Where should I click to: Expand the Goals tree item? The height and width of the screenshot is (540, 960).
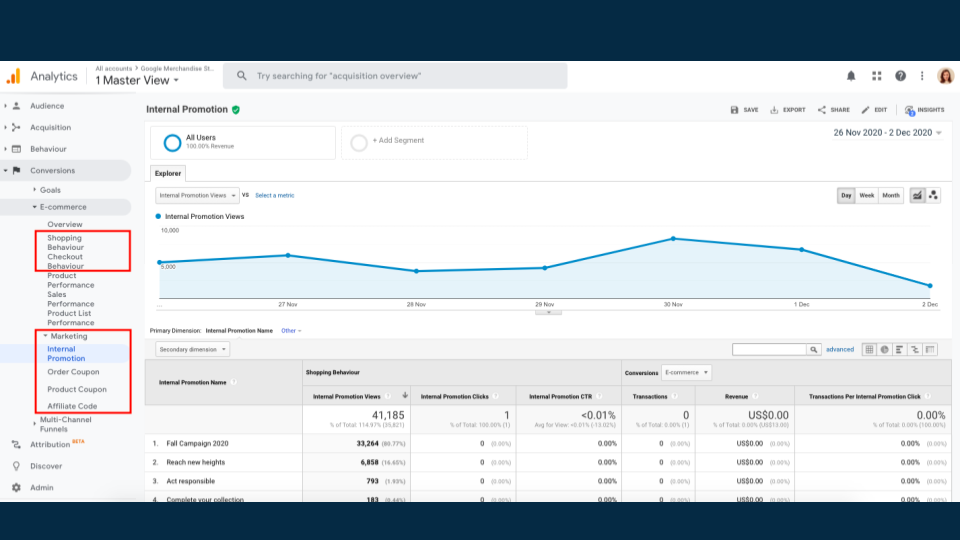coord(34,190)
